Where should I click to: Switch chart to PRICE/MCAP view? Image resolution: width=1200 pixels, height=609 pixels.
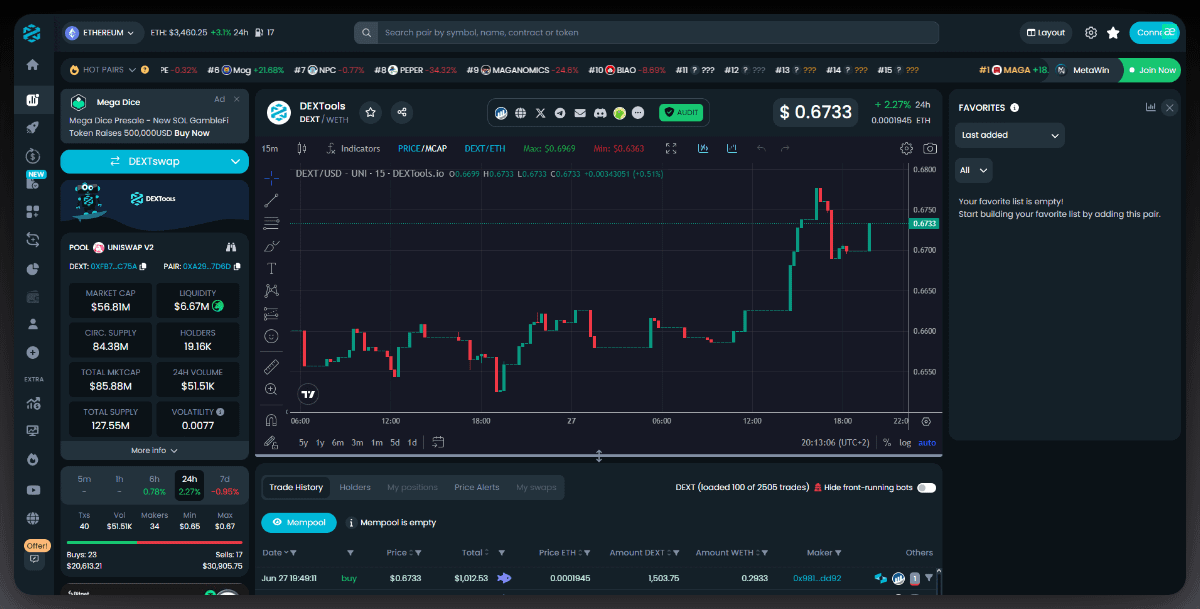[x=422, y=148]
